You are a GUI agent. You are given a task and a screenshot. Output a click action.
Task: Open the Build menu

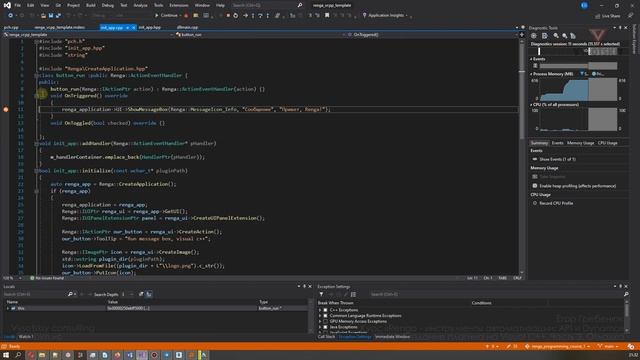(x=91, y=5)
